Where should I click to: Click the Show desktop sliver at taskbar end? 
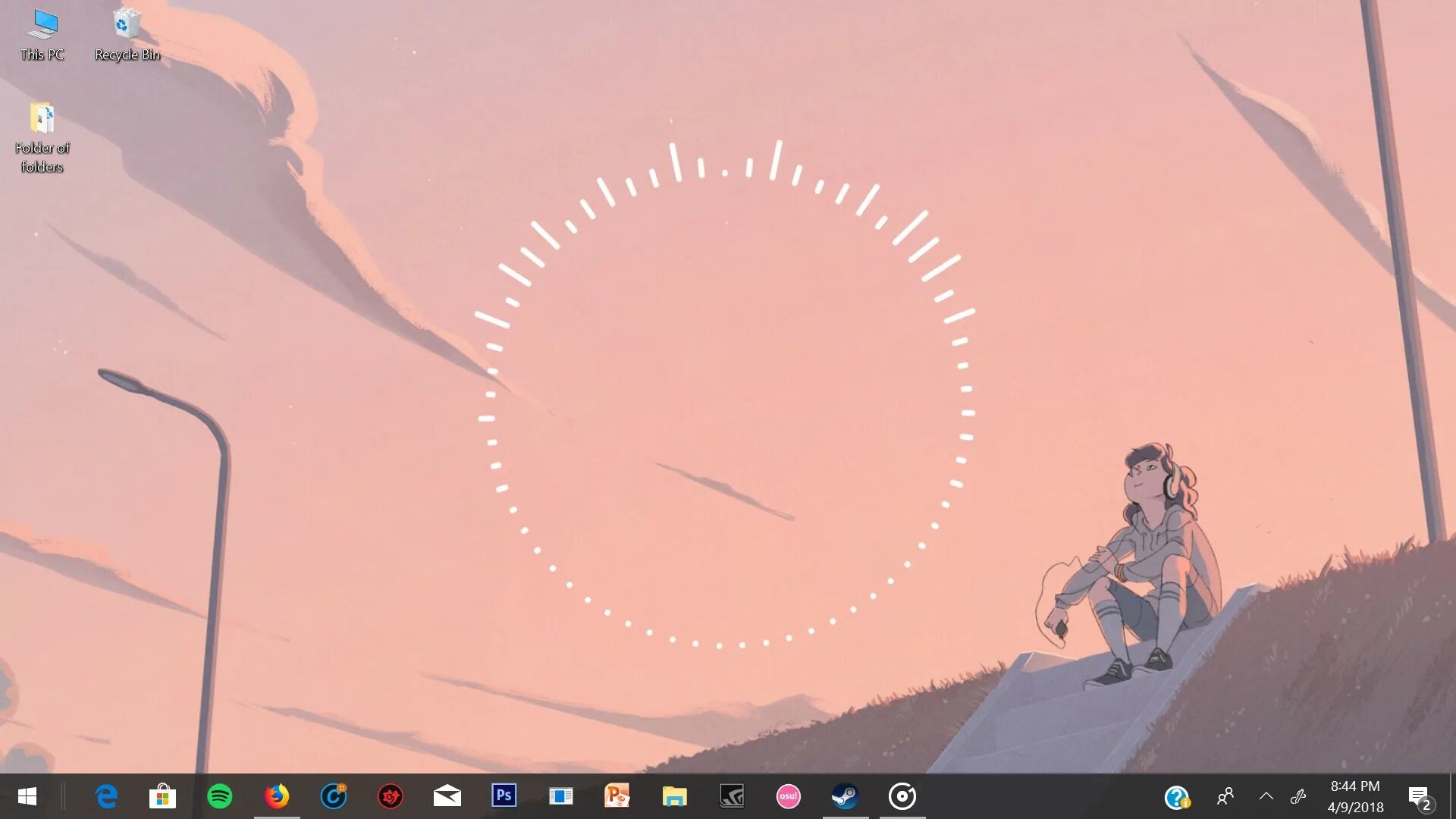(x=1452, y=796)
